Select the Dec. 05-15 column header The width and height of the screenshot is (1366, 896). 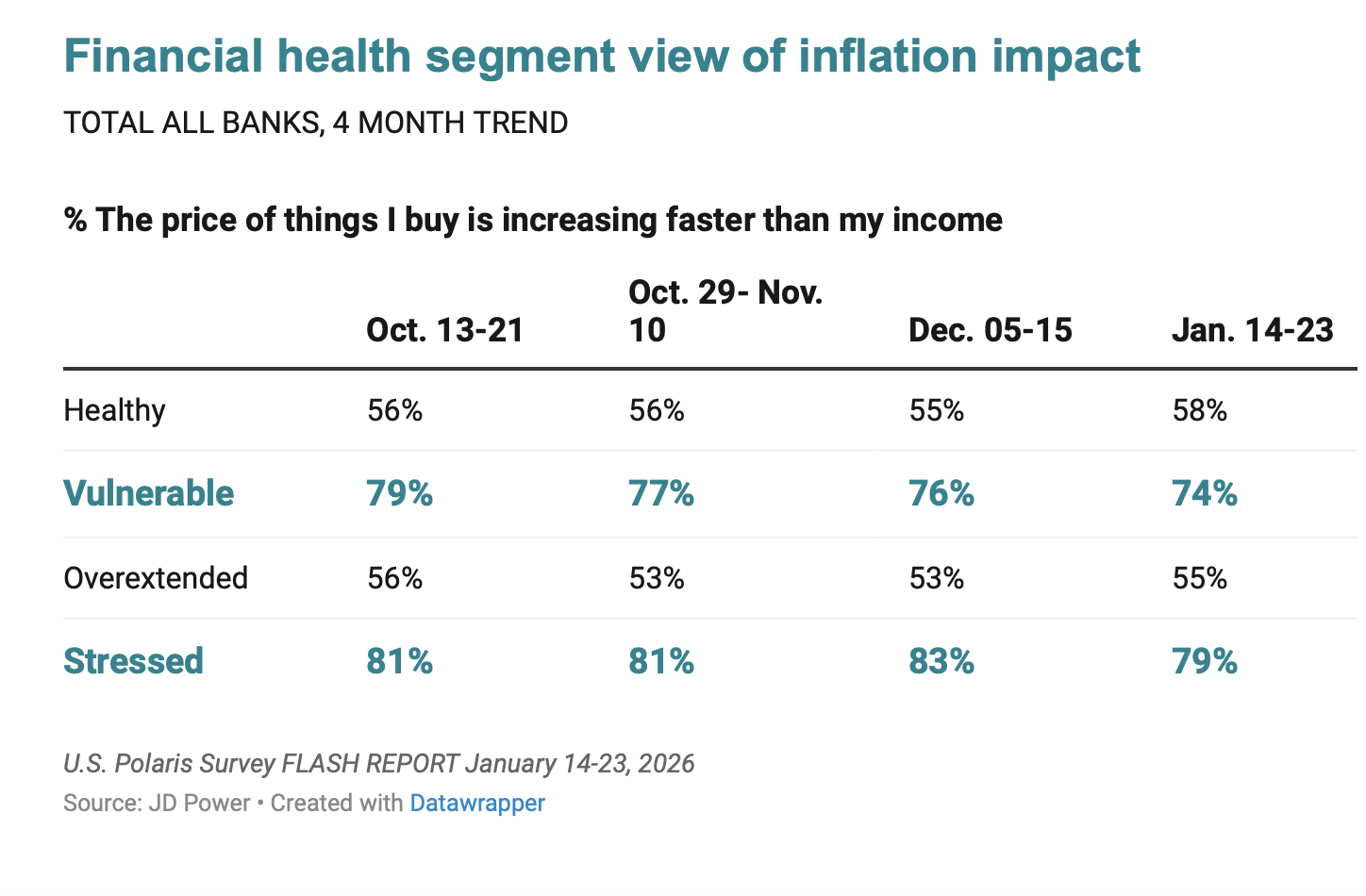pos(990,330)
